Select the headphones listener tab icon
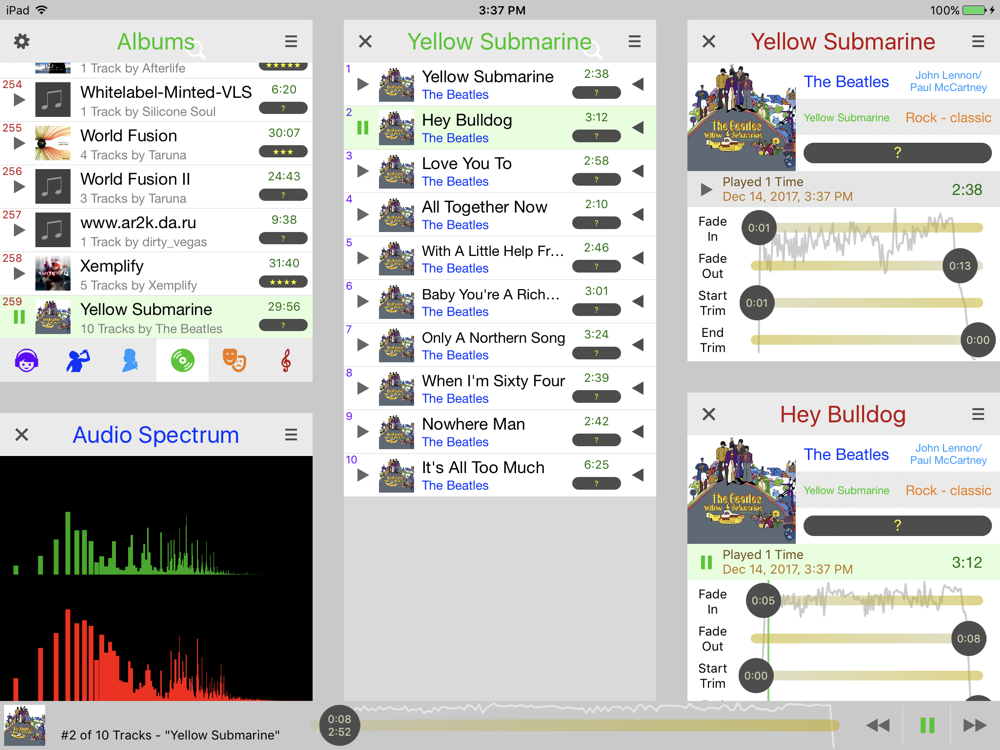The height and width of the screenshot is (750, 1000). coord(26,361)
